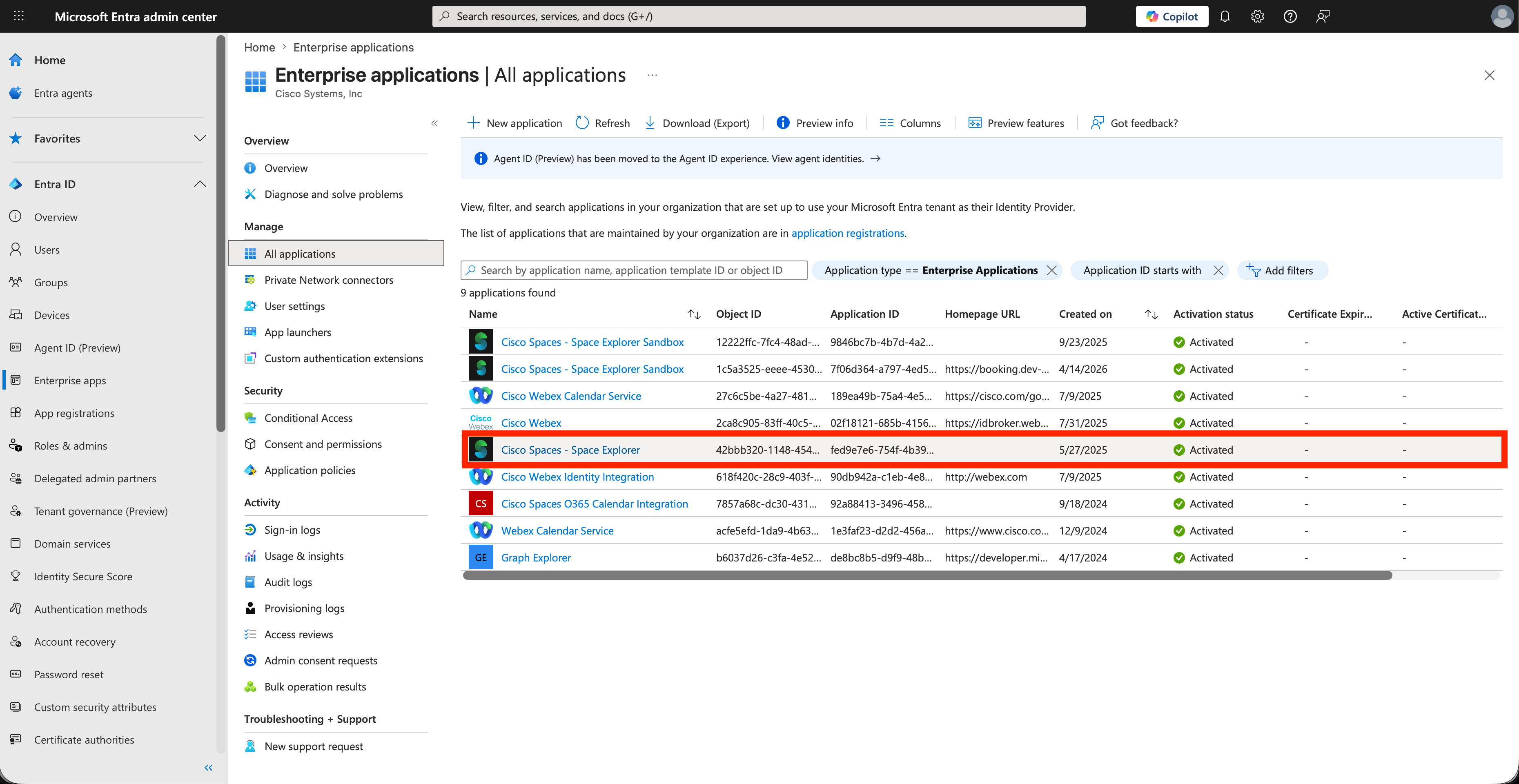
Task: Open Roles & admins icon item
Action: 16,445
